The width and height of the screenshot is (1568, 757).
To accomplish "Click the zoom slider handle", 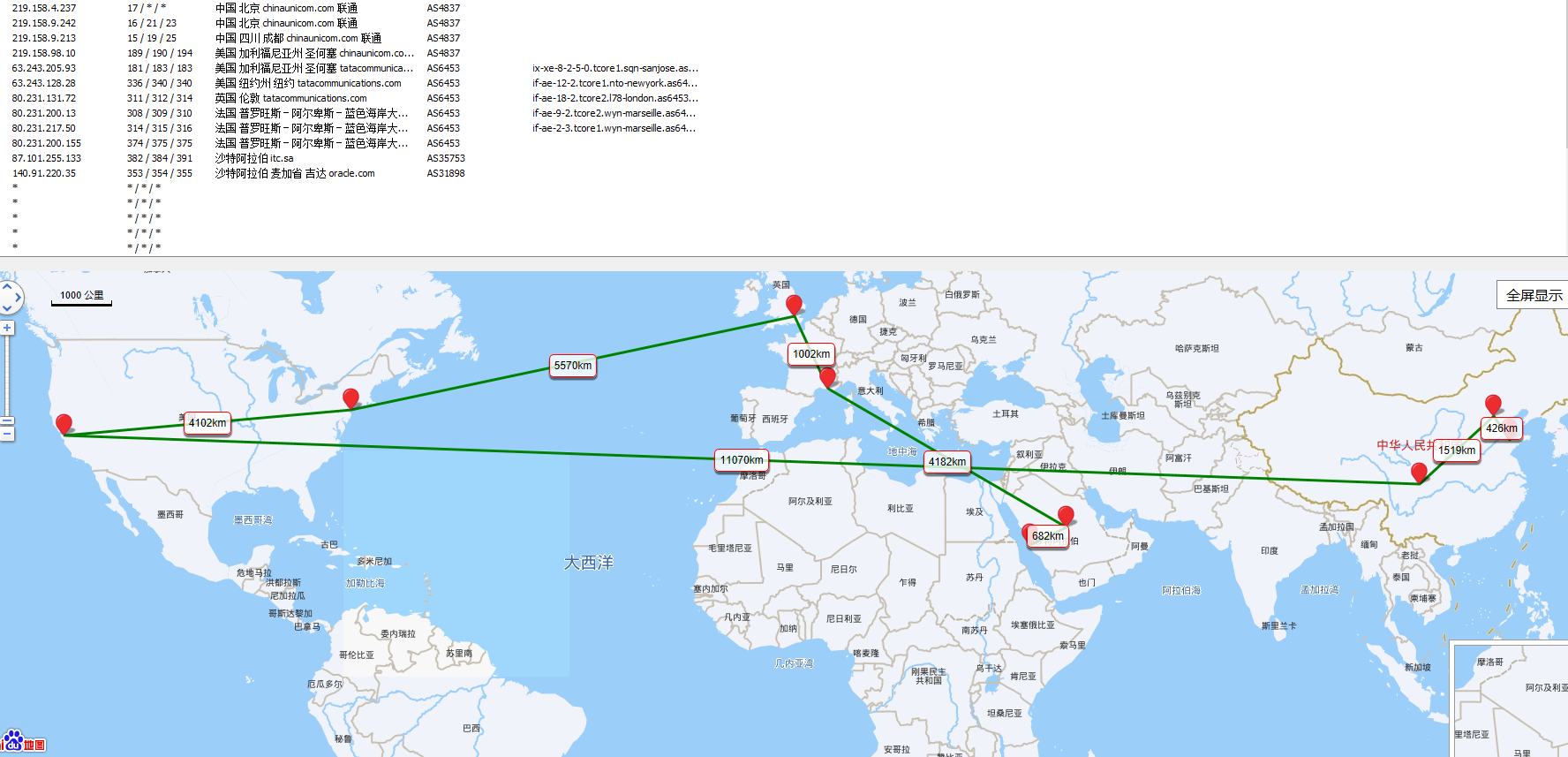I will (x=7, y=421).
